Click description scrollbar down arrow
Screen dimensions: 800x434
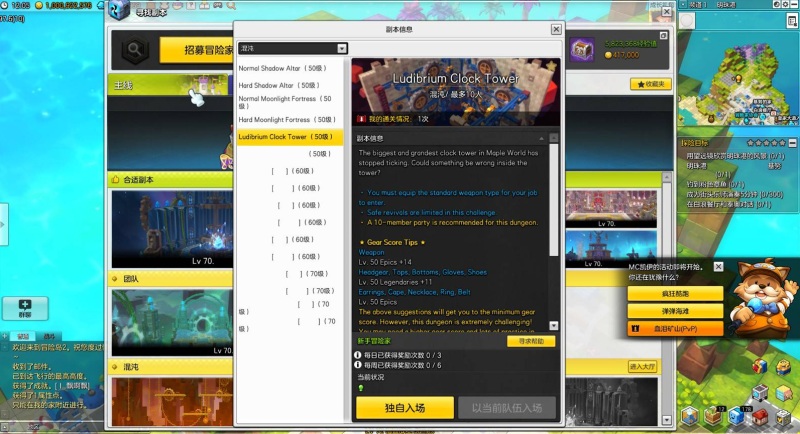point(554,325)
